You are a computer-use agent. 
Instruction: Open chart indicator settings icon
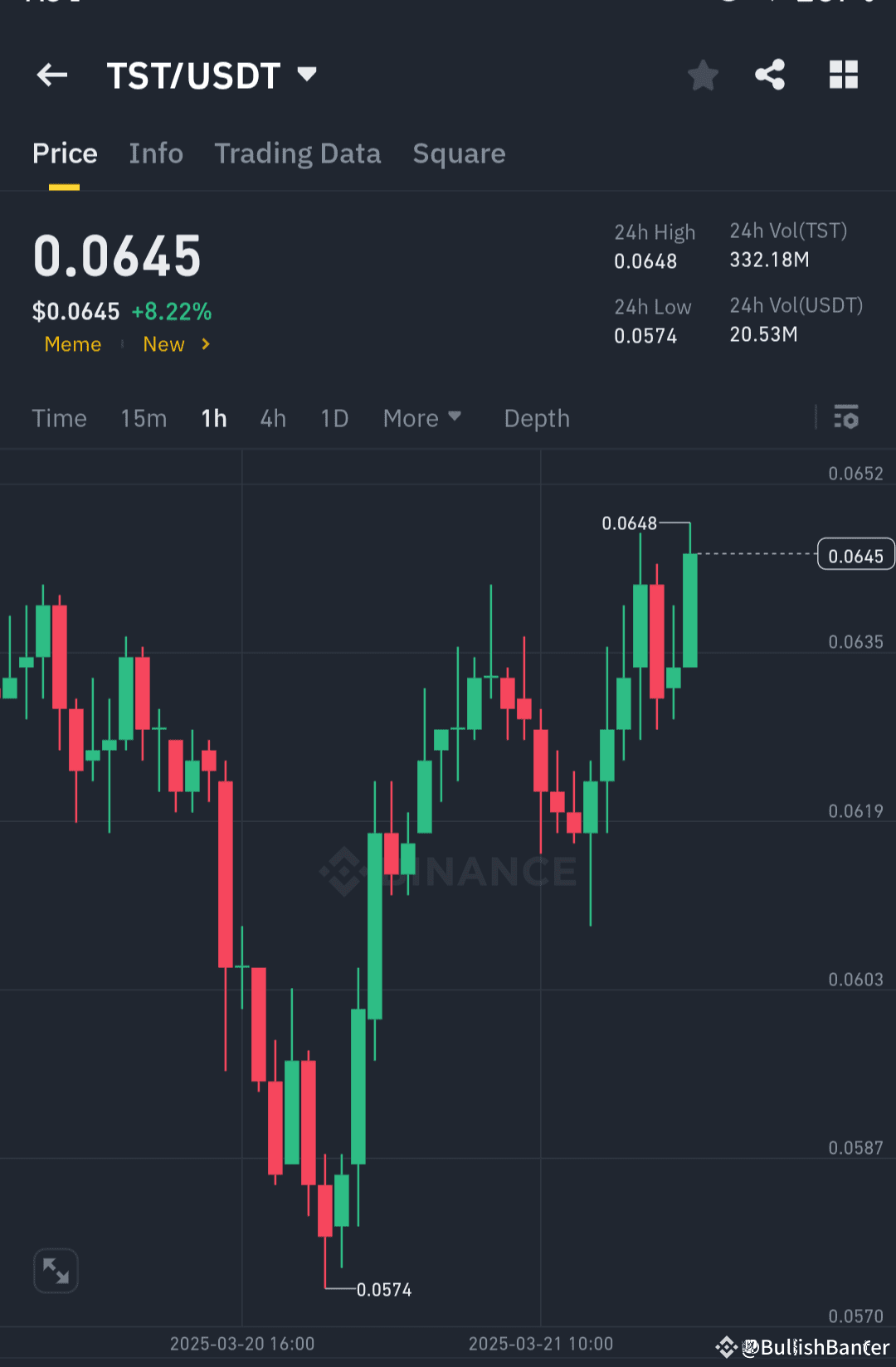click(x=845, y=418)
